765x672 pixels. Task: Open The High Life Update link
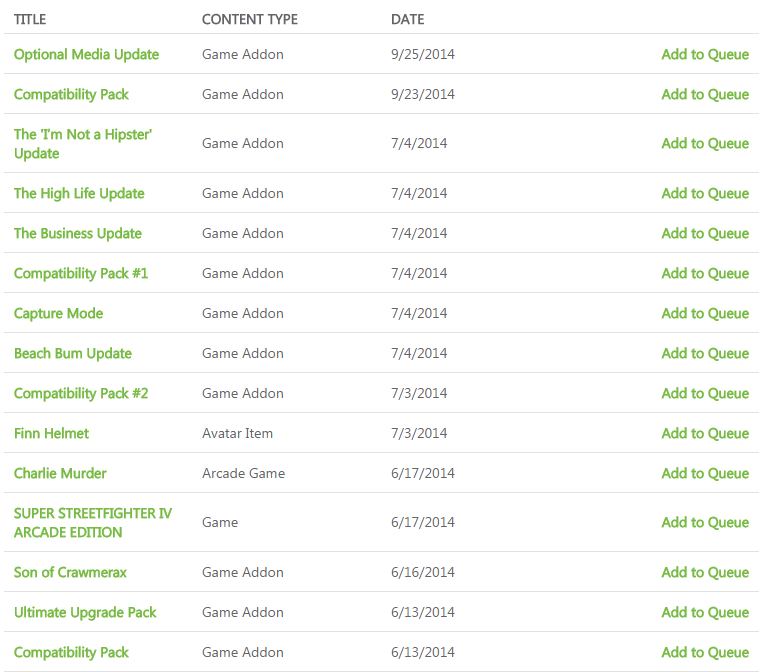[x=79, y=193]
